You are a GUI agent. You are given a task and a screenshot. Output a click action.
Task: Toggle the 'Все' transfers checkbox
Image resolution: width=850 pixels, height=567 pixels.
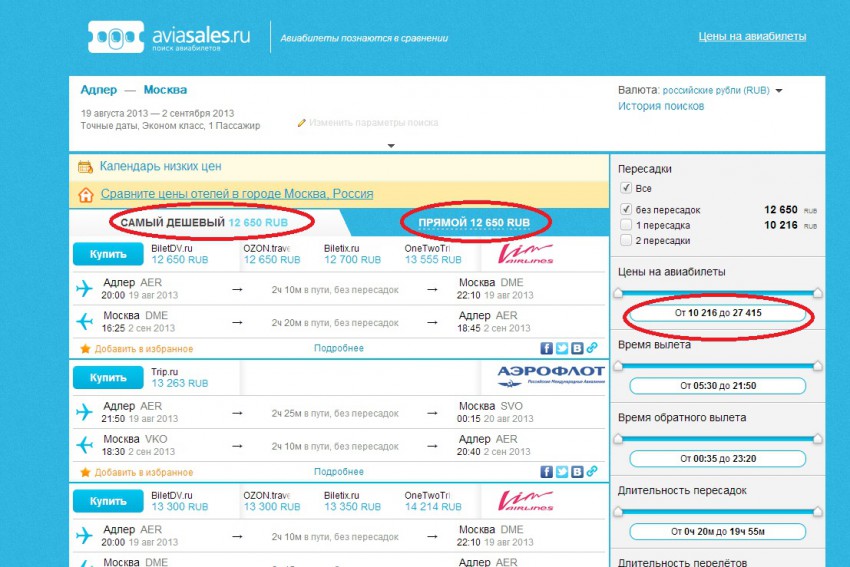click(x=626, y=188)
